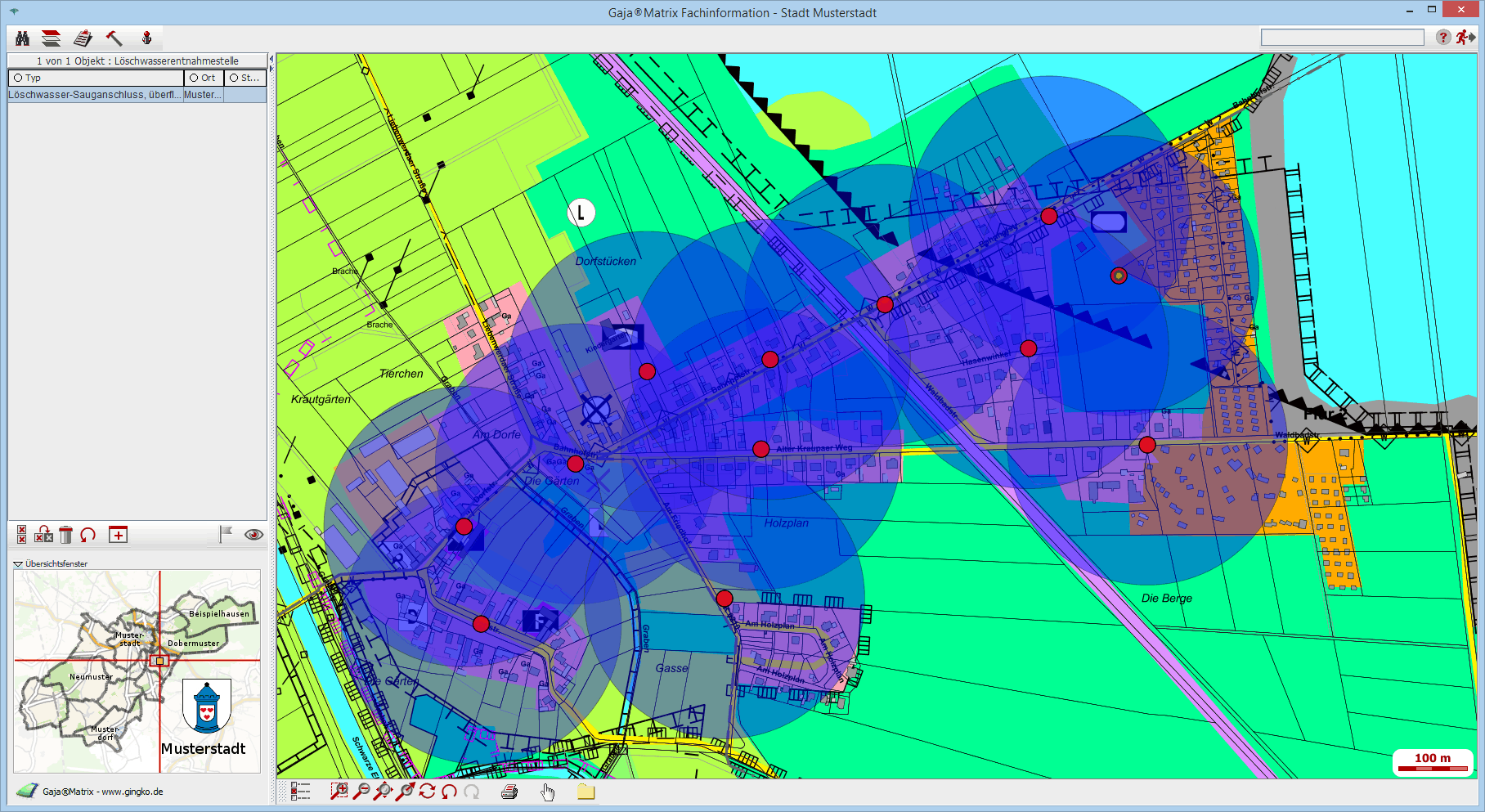Screen dimensions: 1485x812
Task: Select the Löschwasser-Sauganschluss table row
Action: pyautogui.click(x=95, y=95)
